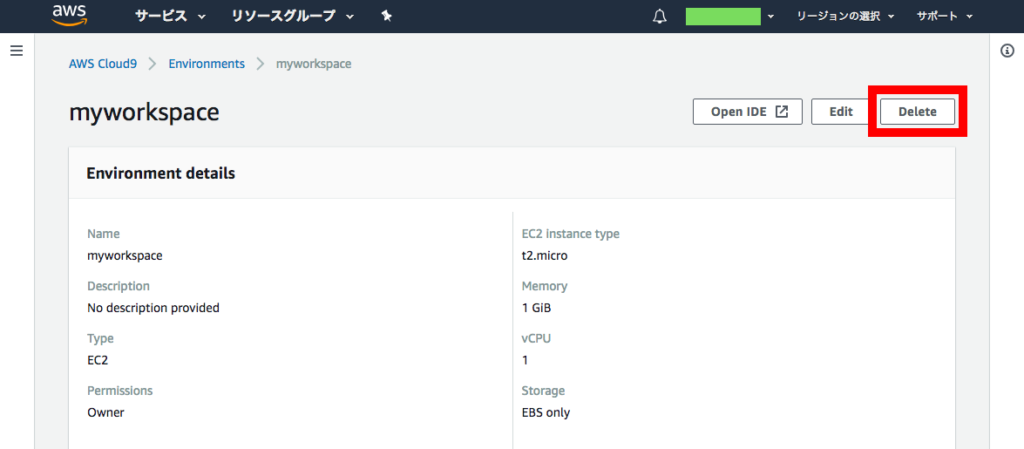Click the Environment details panel header
This screenshot has height=449, width=1024.
click(512, 174)
